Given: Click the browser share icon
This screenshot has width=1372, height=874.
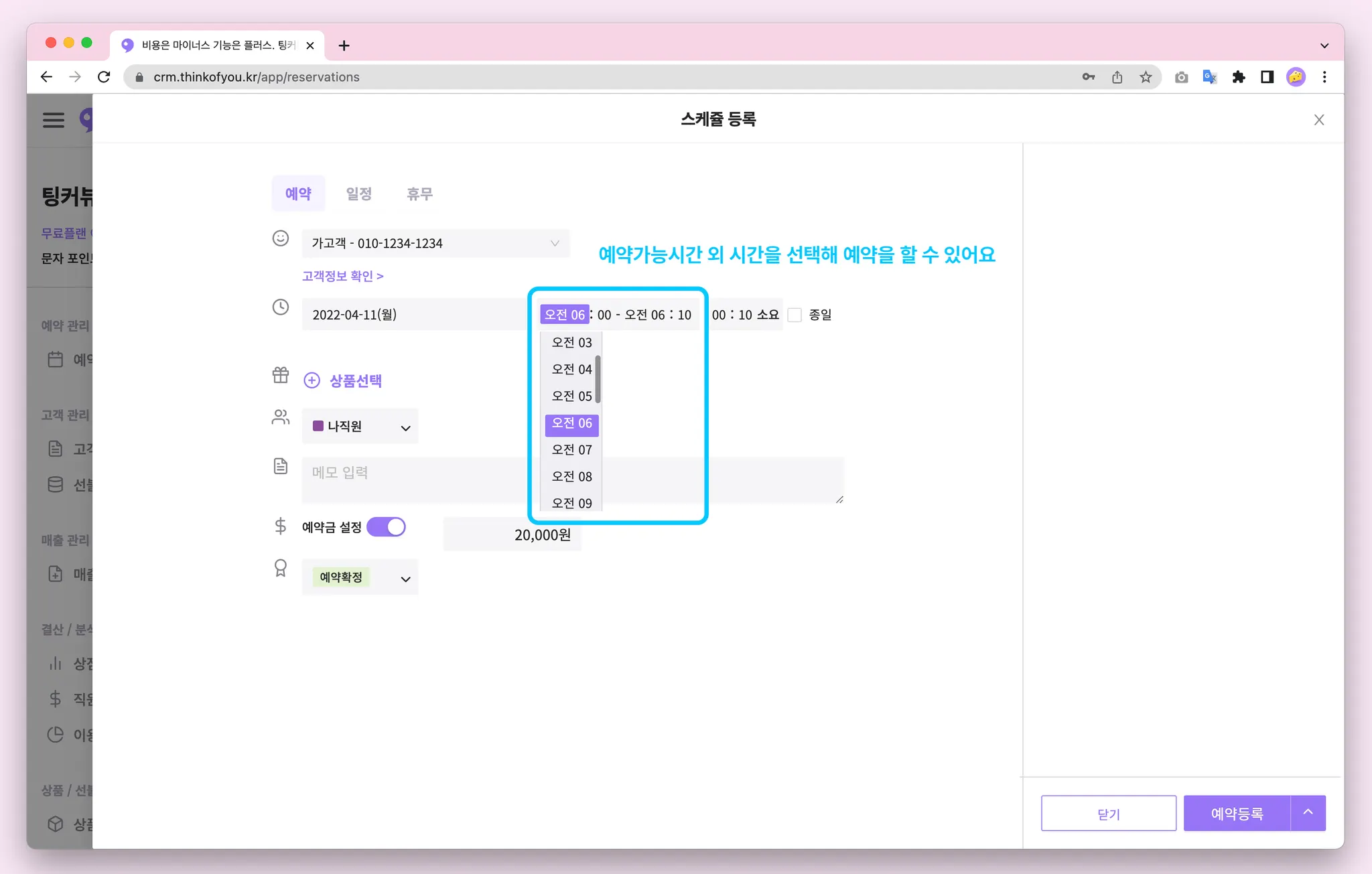Looking at the screenshot, I should point(1117,77).
